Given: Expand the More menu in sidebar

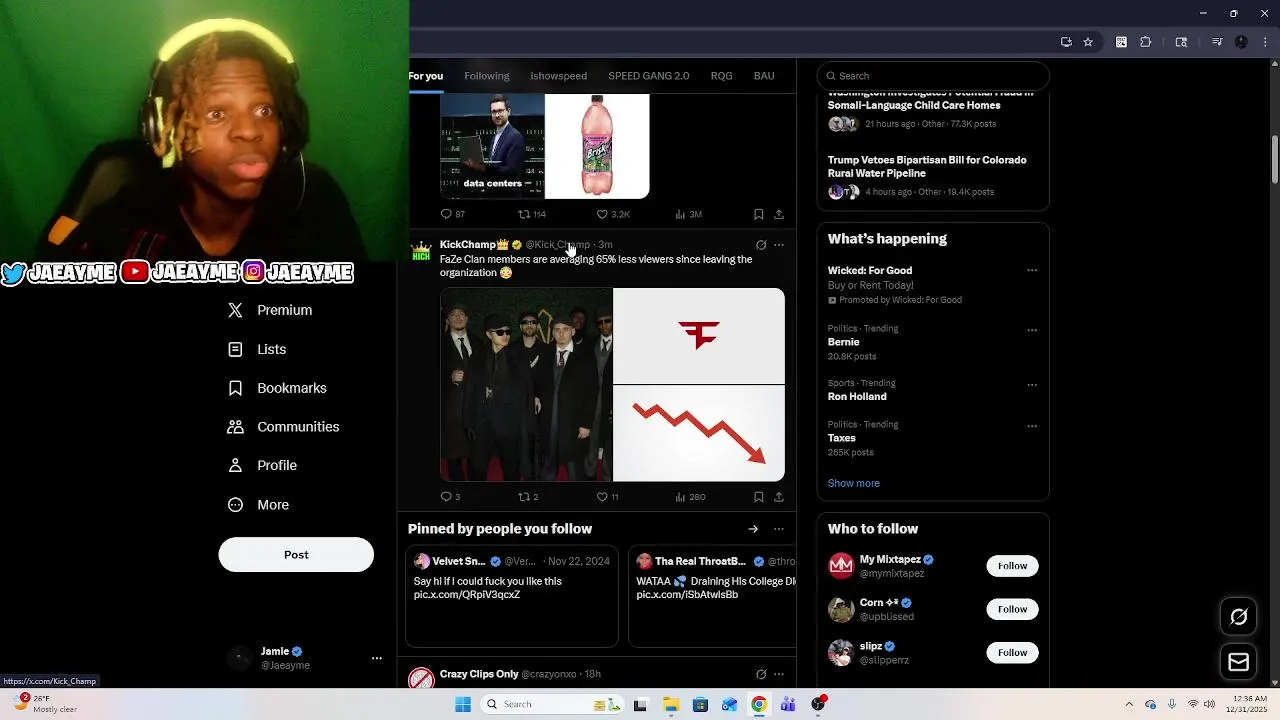Looking at the screenshot, I should coord(258,505).
